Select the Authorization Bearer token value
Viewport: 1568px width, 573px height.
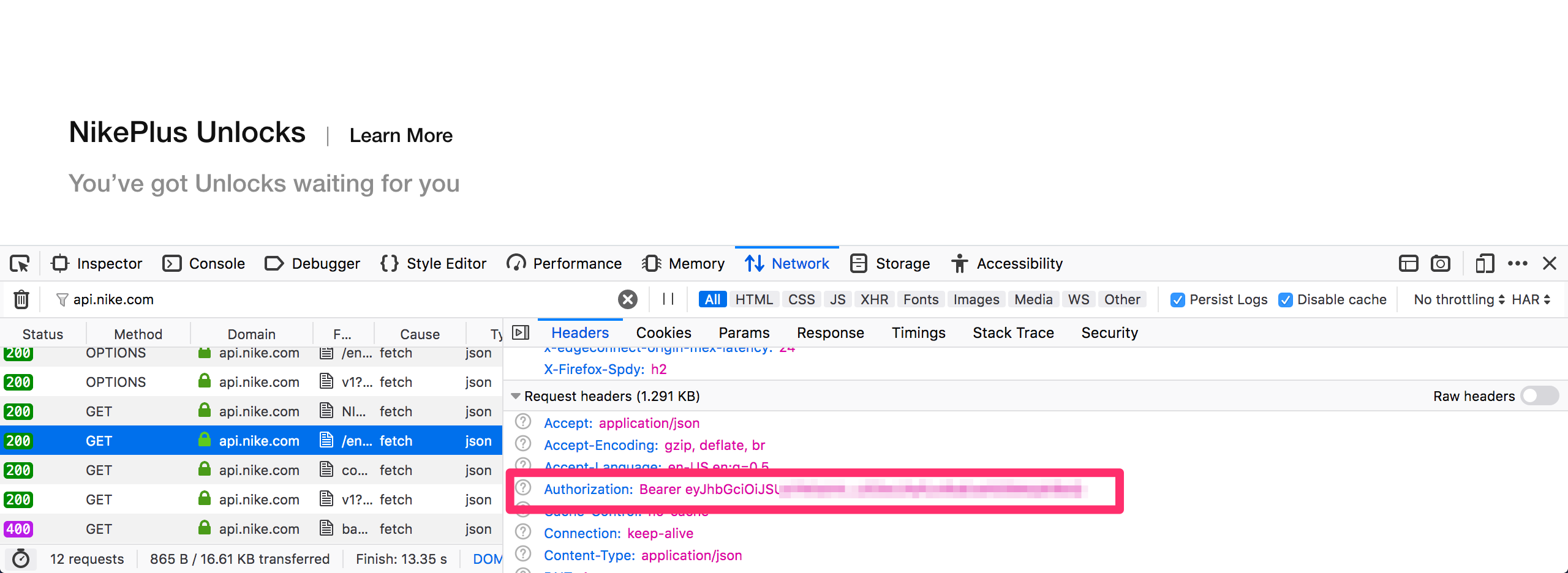[862, 489]
